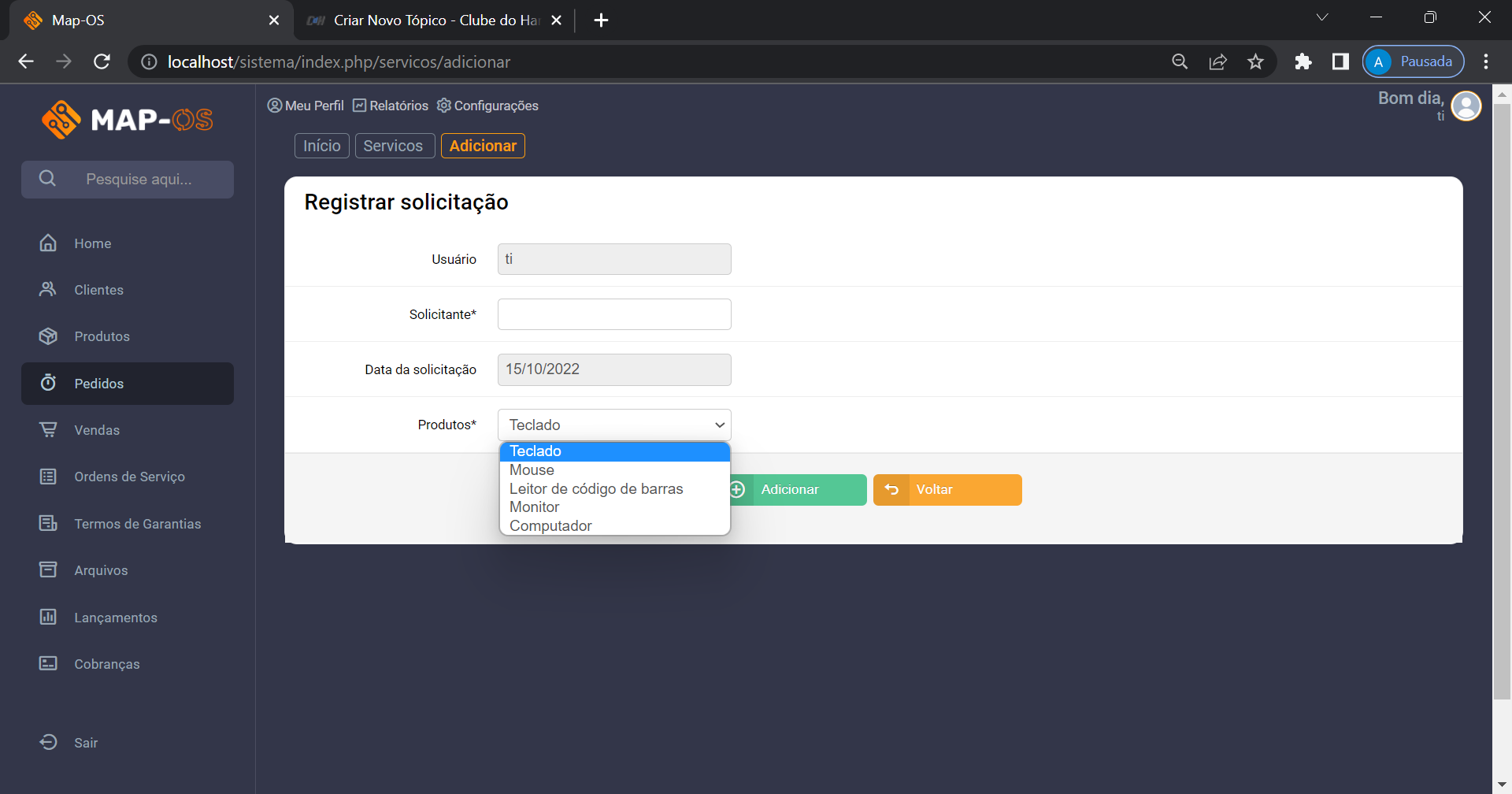Open Meu Perfil menu

(306, 106)
